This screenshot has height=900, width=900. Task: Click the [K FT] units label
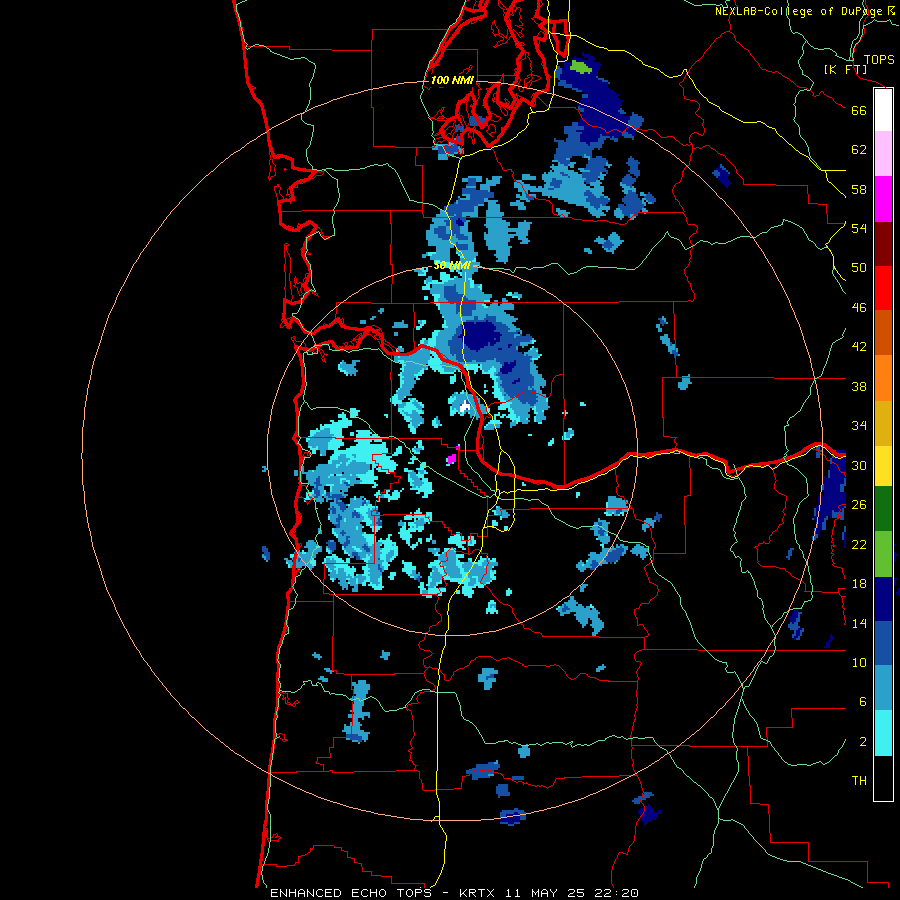(845, 69)
